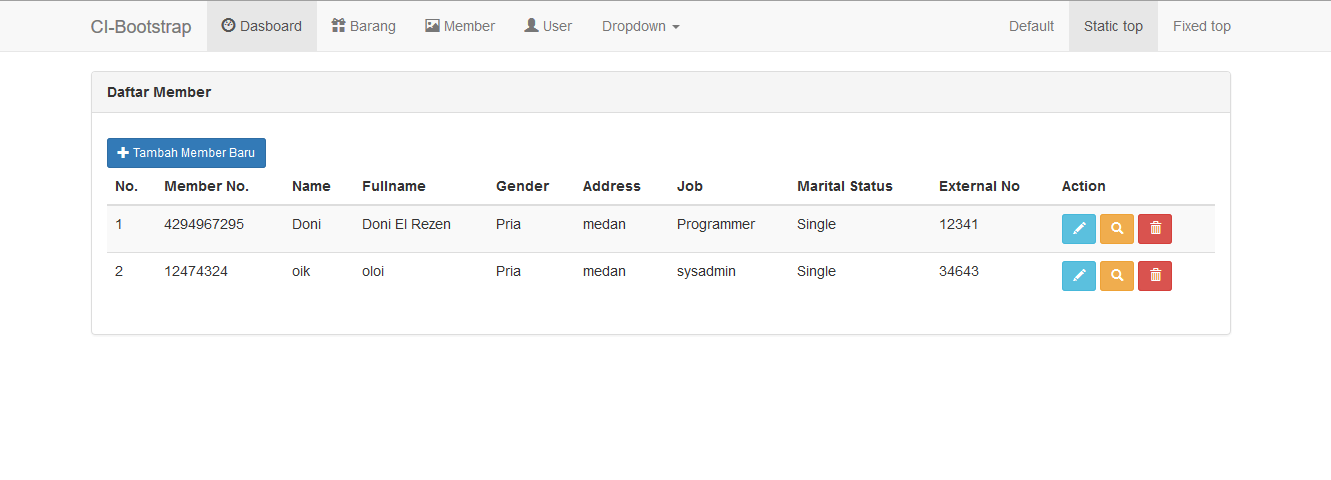Viewport: 1331px width, 480px height.
Task: Go to the Barang navbar item
Action: [x=363, y=26]
